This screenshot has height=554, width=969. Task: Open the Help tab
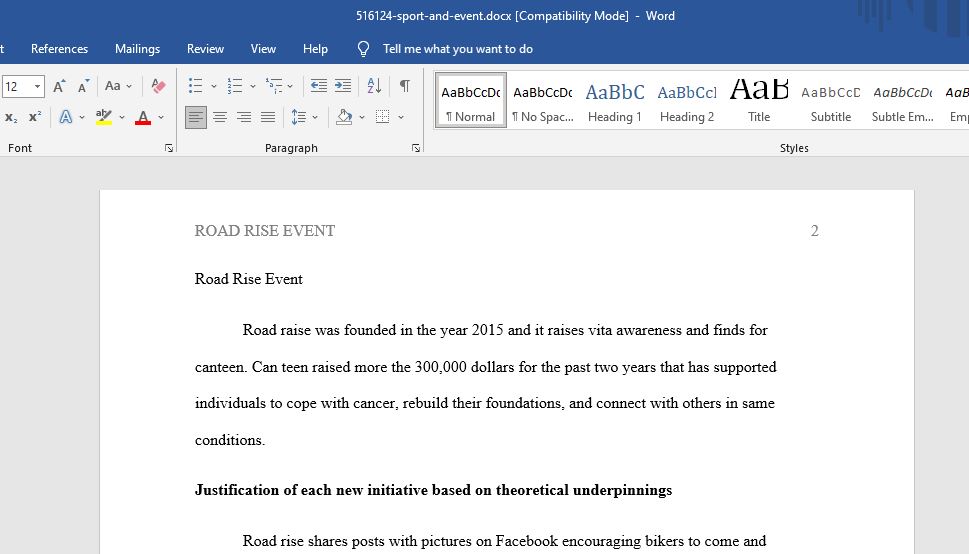pos(315,49)
